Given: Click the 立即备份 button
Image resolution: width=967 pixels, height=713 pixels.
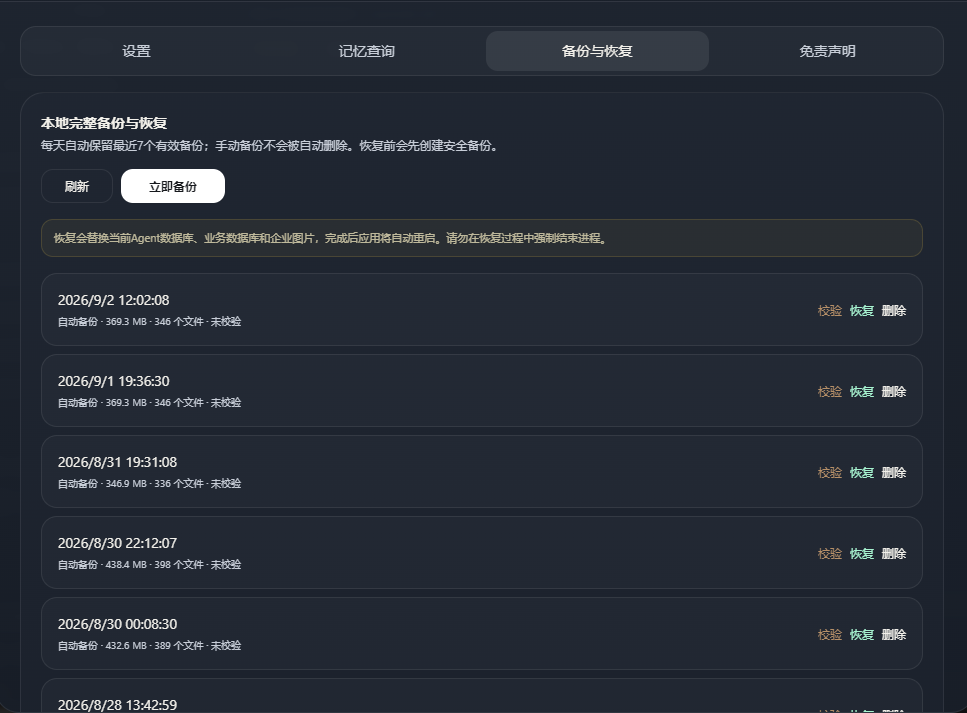Looking at the screenshot, I should point(173,186).
